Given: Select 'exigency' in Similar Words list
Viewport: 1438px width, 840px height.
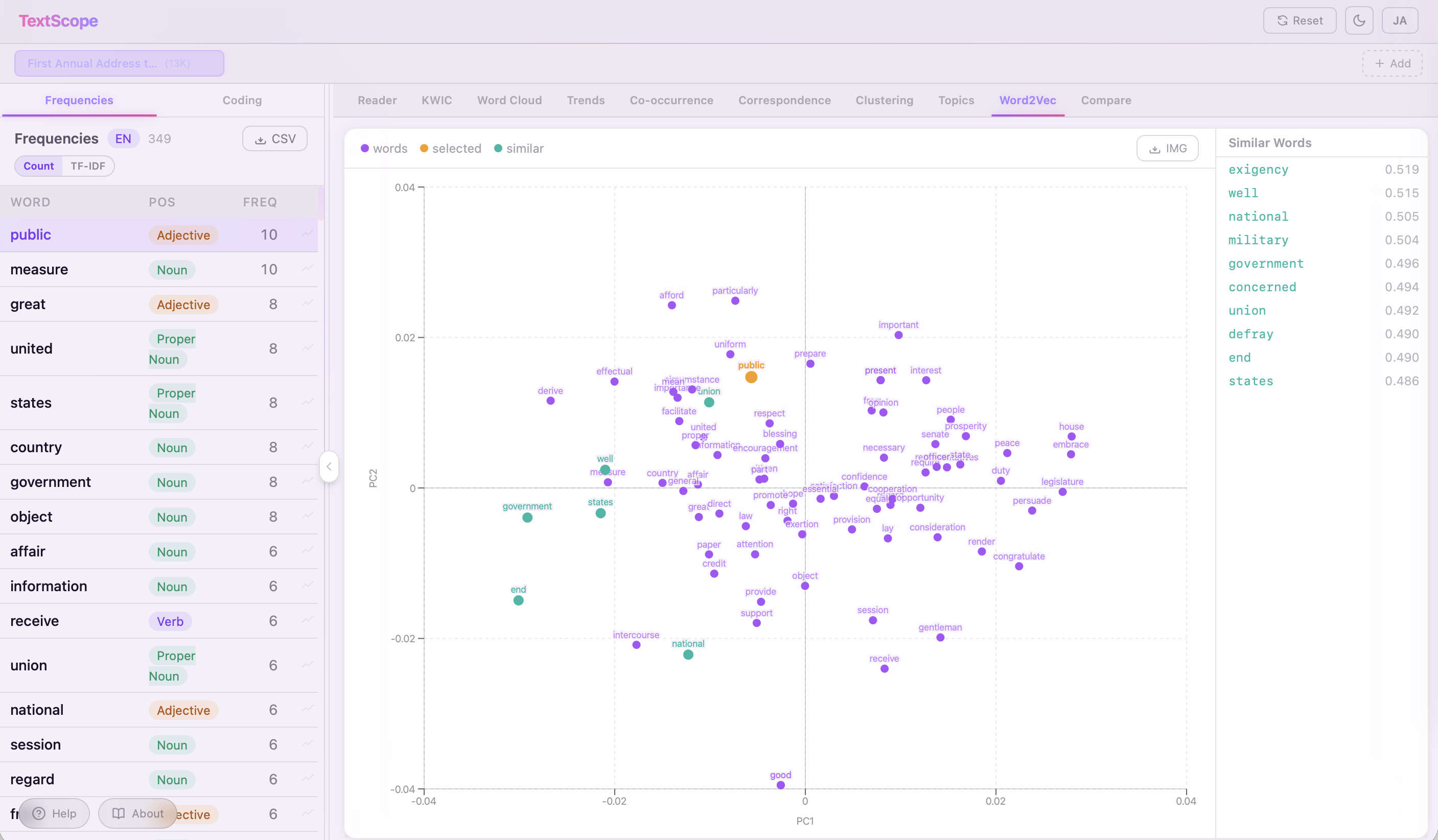Looking at the screenshot, I should pyautogui.click(x=1258, y=170).
